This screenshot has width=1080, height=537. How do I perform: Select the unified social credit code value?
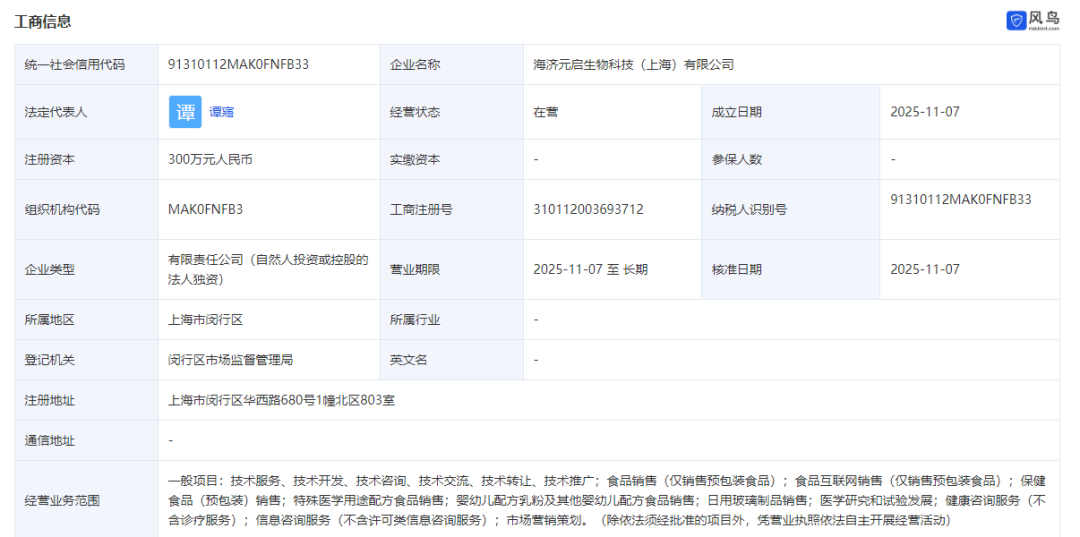coord(238,64)
